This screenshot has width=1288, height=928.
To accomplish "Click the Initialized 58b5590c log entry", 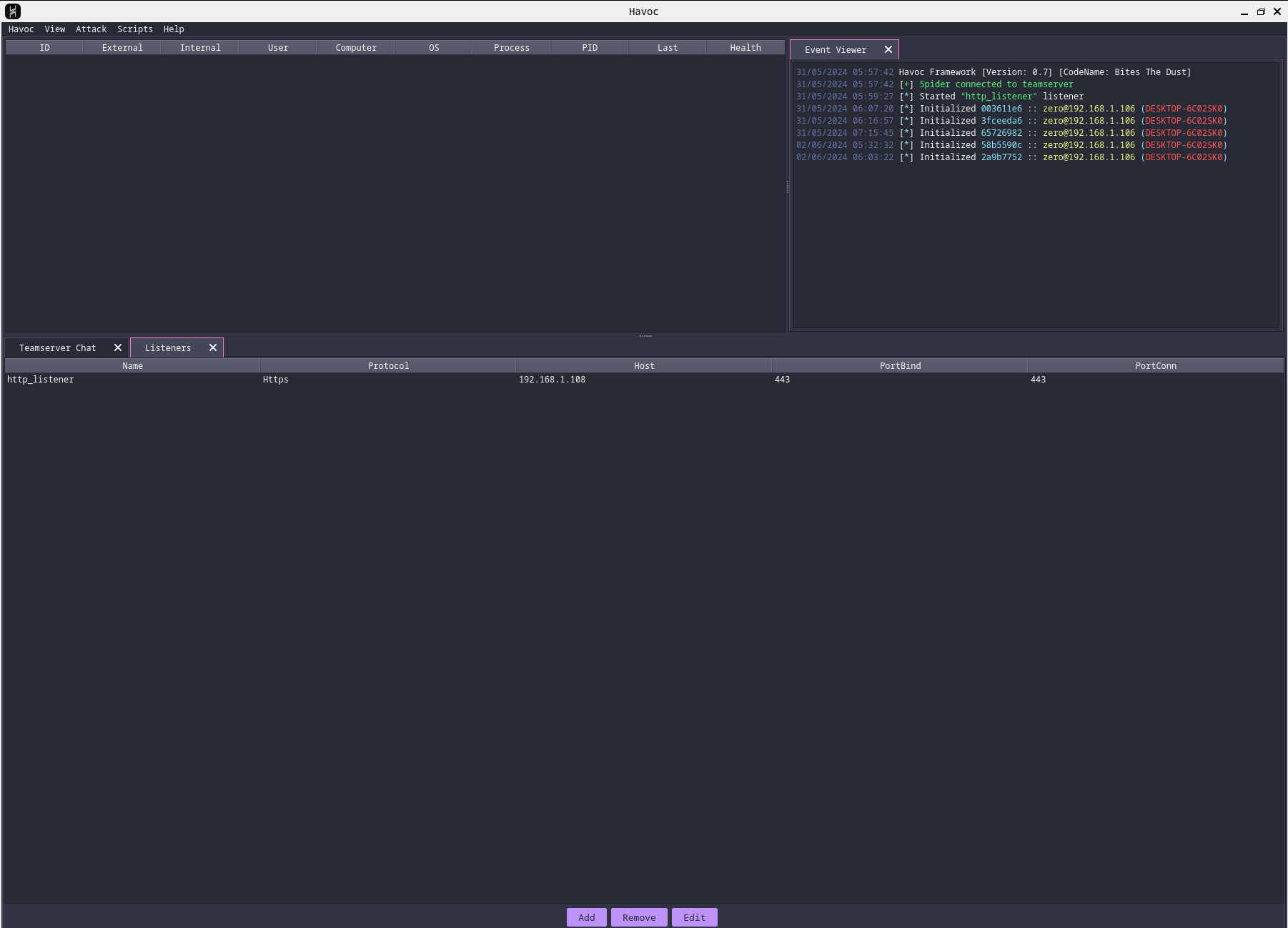I will 1011,145.
